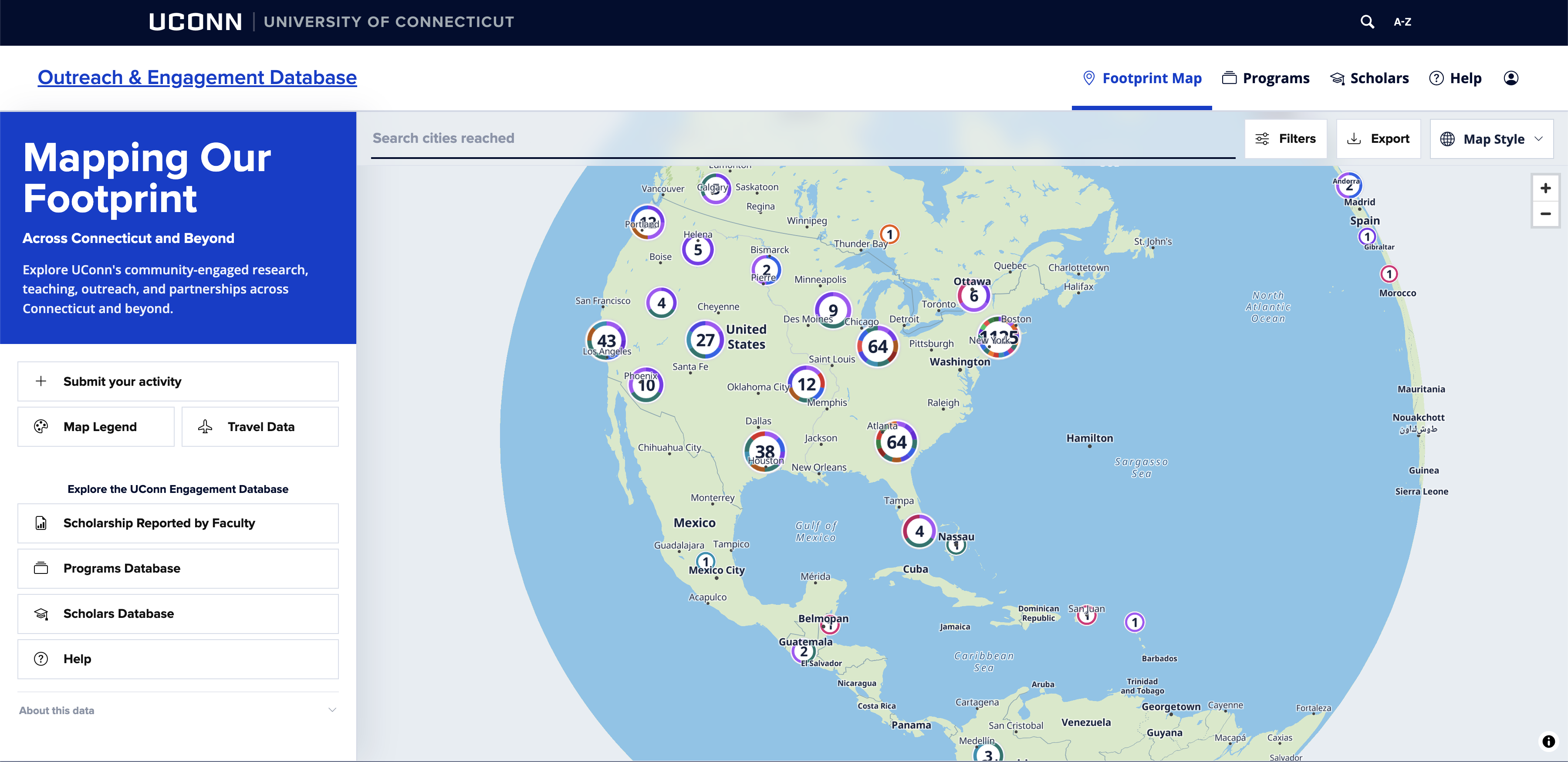
Task: Click the Mexico City marker 1
Action: tap(705, 561)
